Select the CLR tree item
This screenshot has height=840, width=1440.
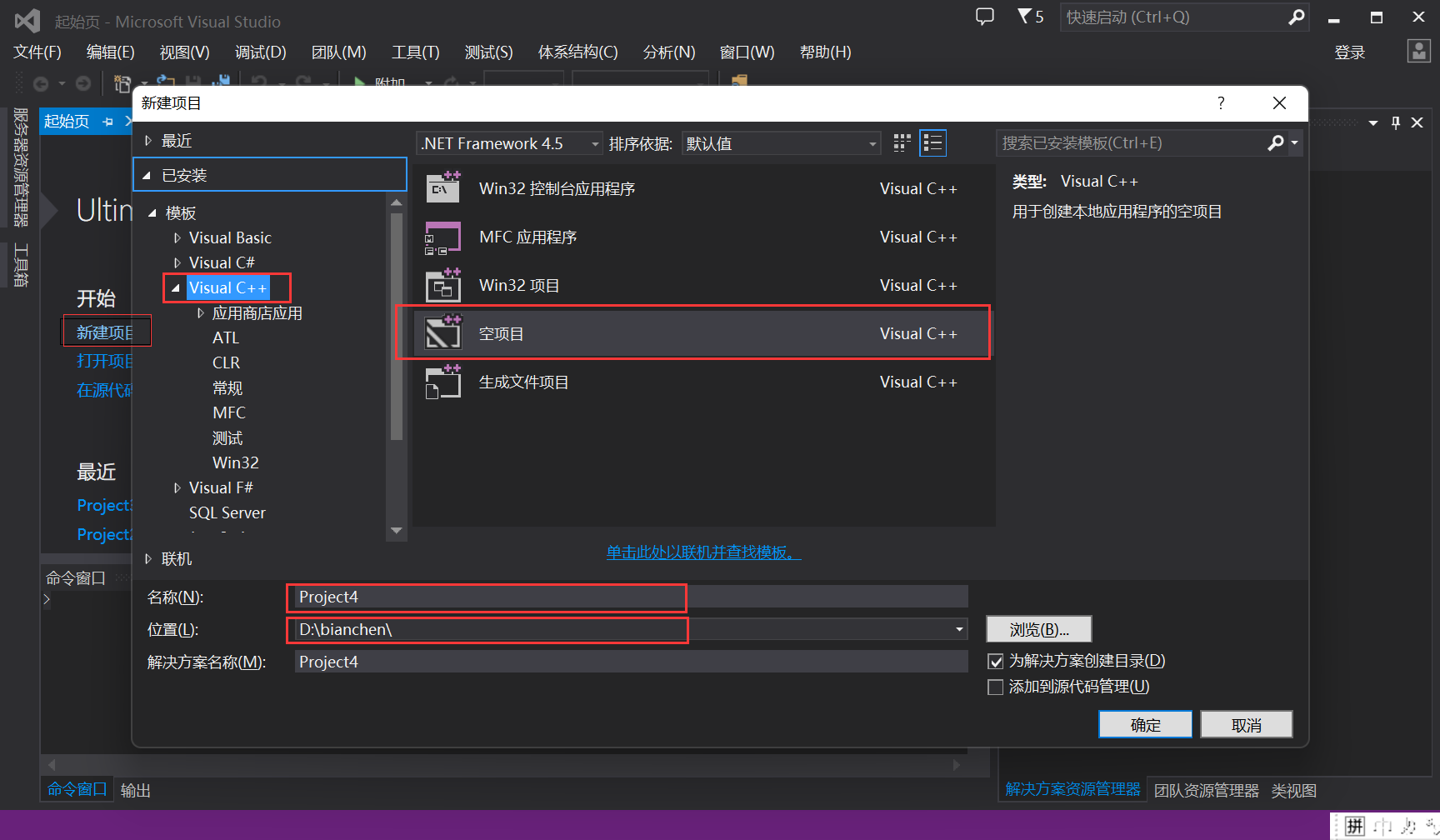[226, 363]
